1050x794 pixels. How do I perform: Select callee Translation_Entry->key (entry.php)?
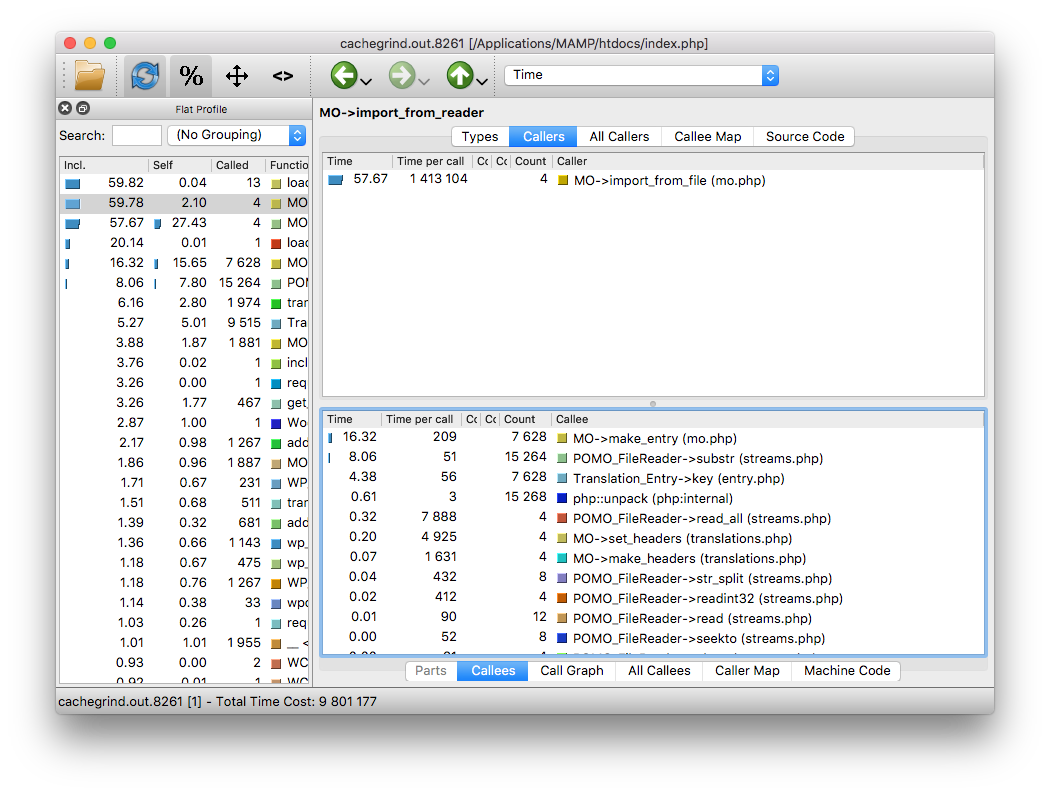coord(653,479)
